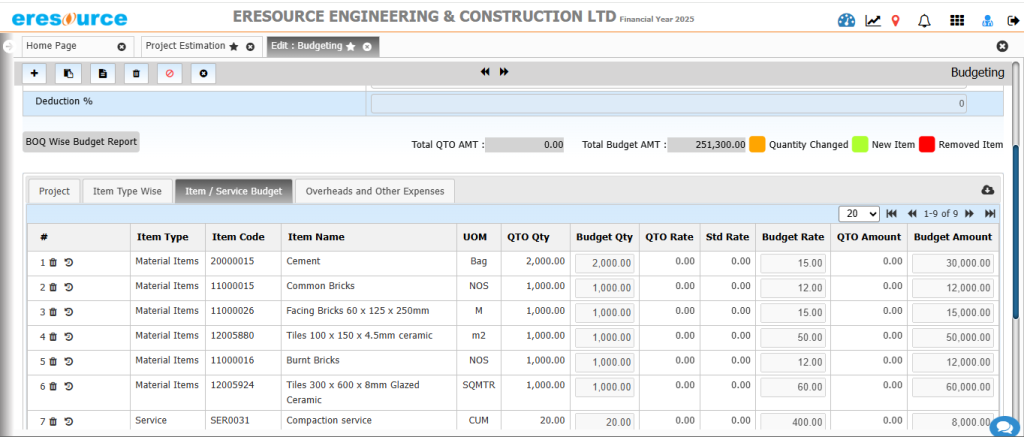This screenshot has height=437, width=1024.
Task: Delete the Cement row using trash icon
Action: pos(54,263)
